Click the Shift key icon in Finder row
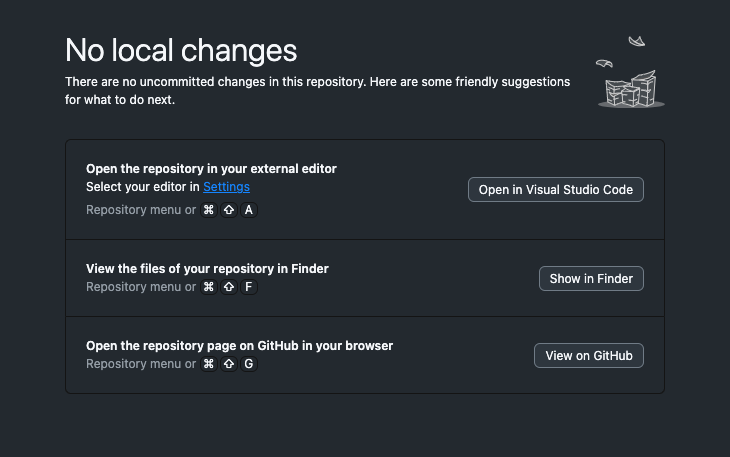730x457 pixels. [229, 287]
